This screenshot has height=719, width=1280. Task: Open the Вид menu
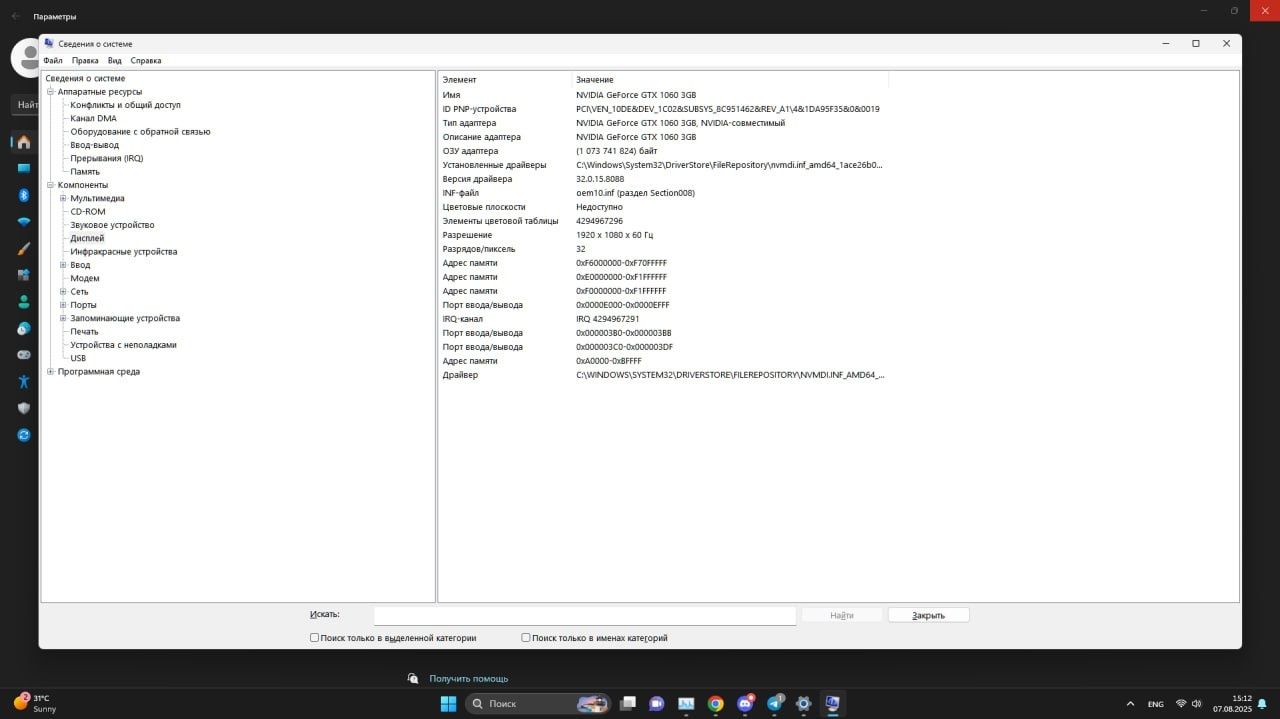tap(115, 61)
